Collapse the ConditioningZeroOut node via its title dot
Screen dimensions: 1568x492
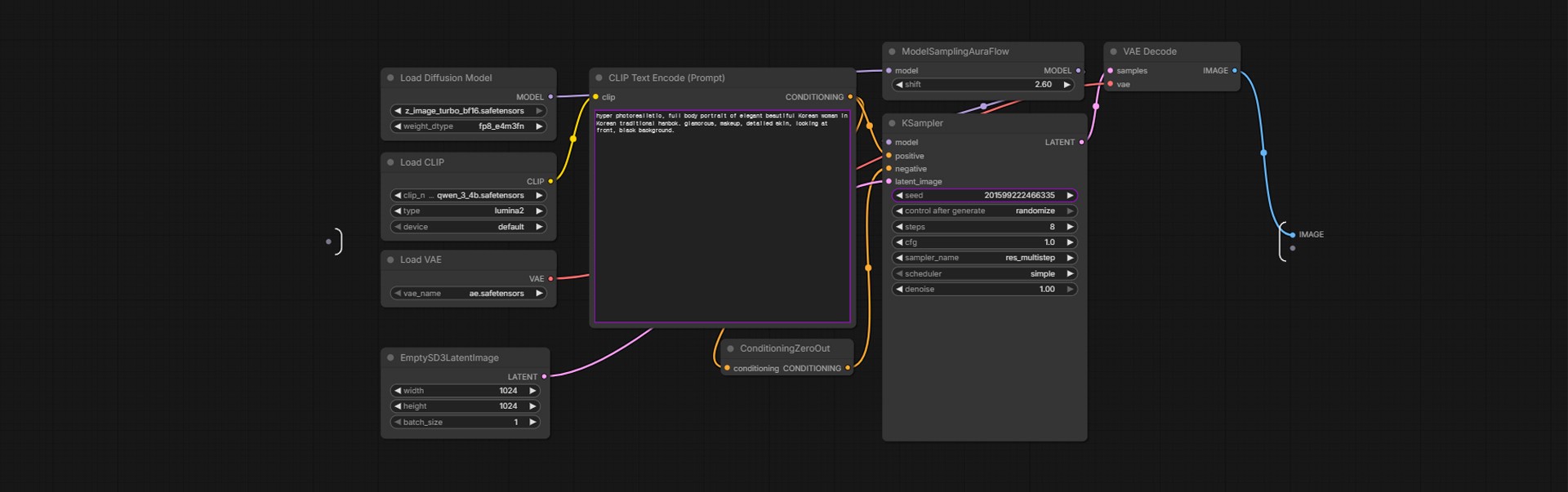(x=730, y=348)
